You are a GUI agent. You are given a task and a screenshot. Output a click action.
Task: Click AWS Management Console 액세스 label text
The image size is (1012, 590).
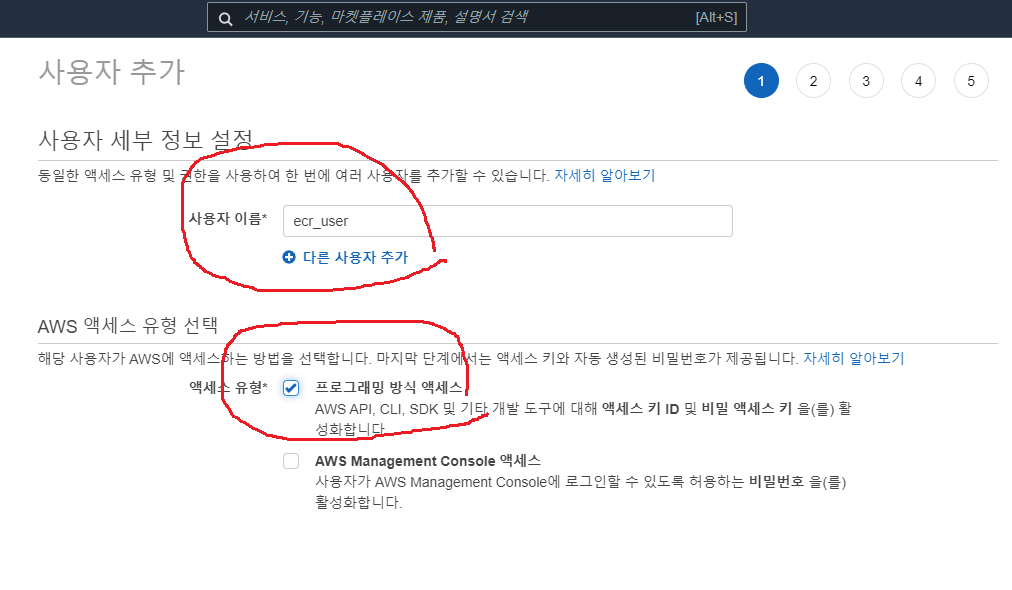pyautogui.click(x=427, y=461)
